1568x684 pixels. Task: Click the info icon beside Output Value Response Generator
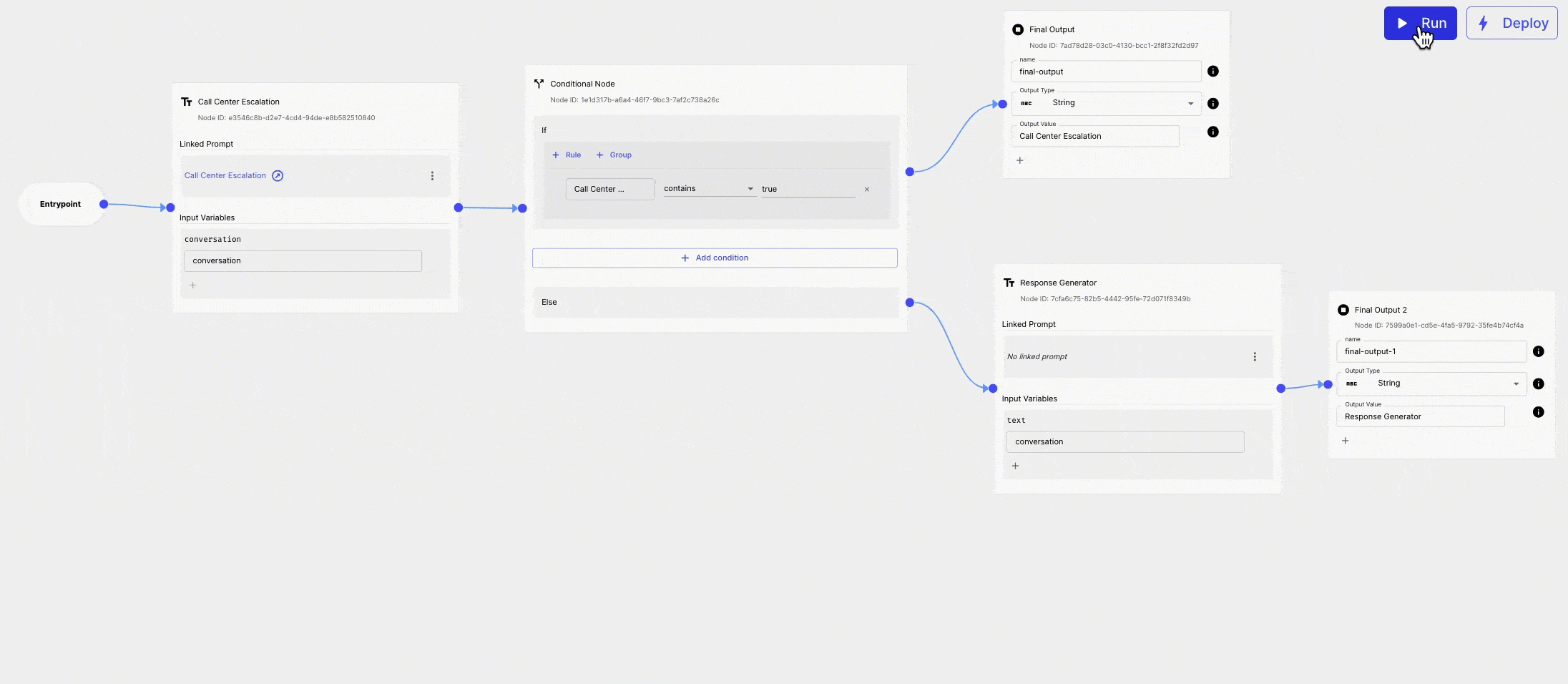click(x=1539, y=412)
